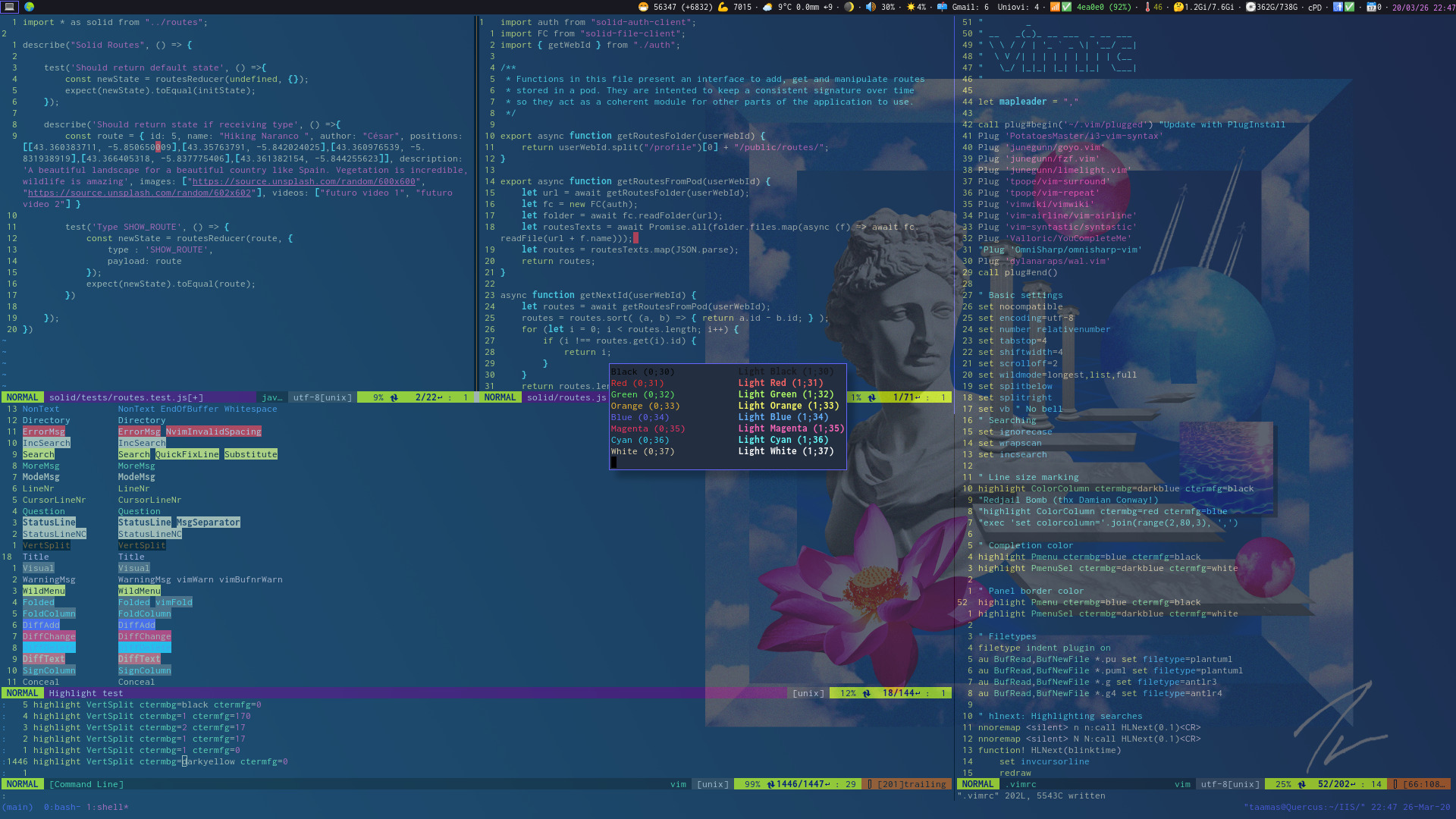Click the .vimrc status line filename

pyautogui.click(x=1021, y=784)
